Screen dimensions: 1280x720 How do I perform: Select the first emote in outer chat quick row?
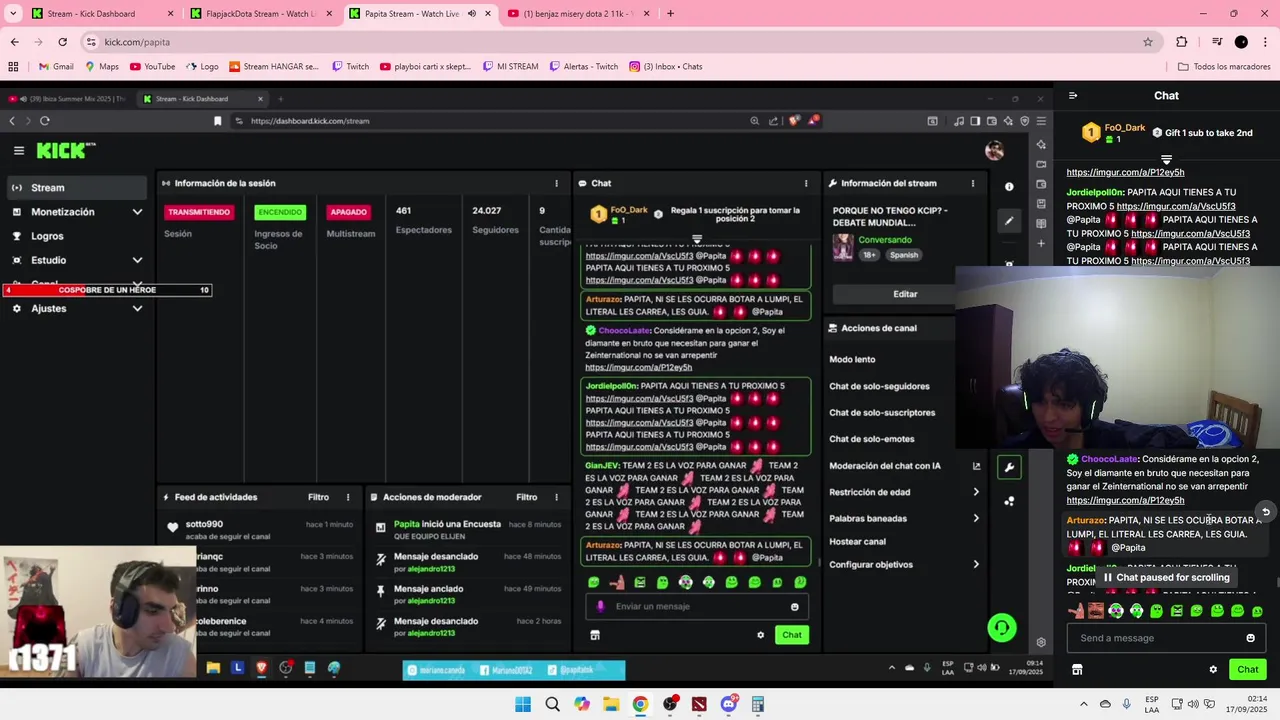(1076, 611)
